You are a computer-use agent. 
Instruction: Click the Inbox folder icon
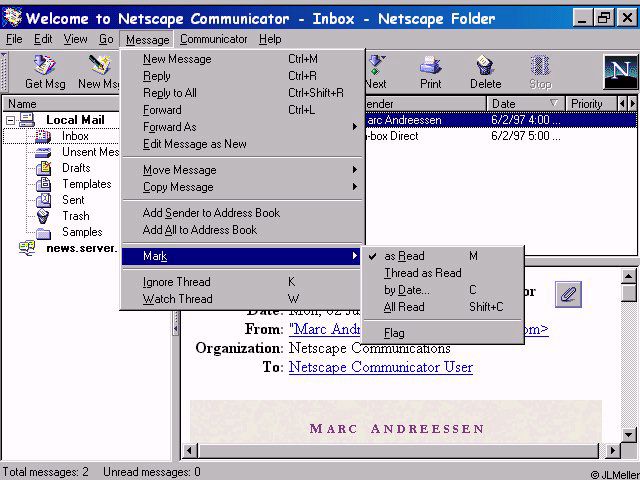(43, 136)
